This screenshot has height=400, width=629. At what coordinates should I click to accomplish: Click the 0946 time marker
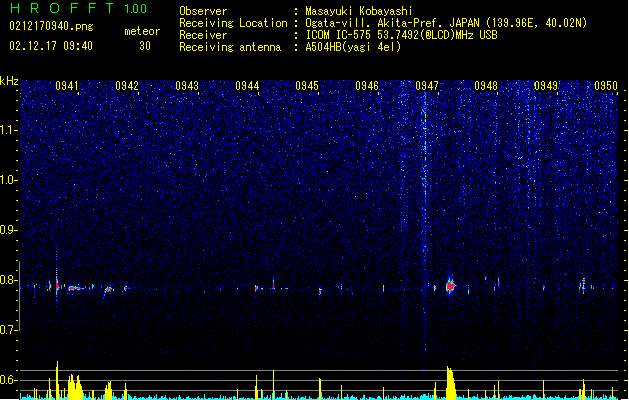pyautogui.click(x=367, y=86)
